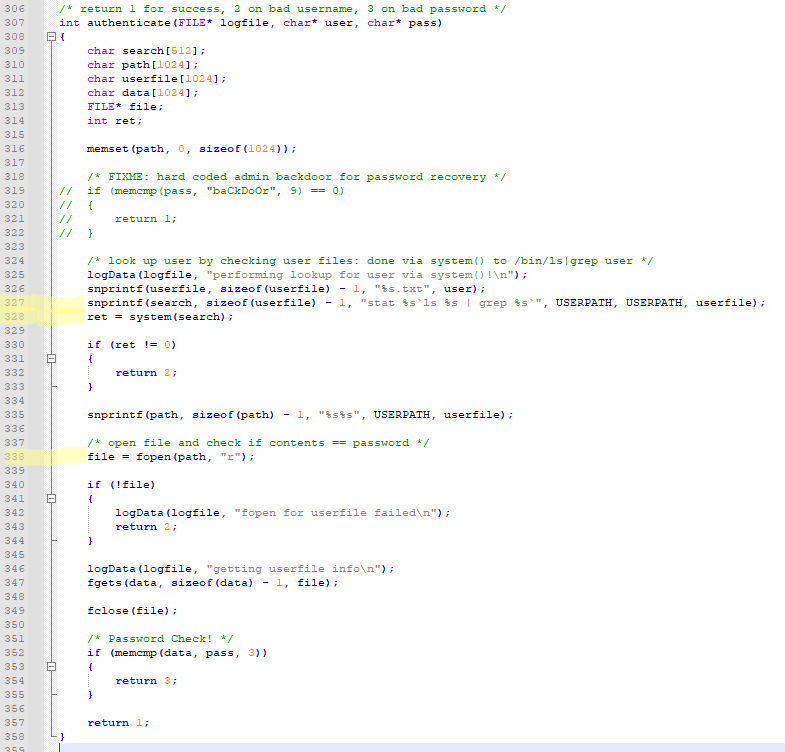The height and width of the screenshot is (752, 785).
Task: Click the 'FIXME: hard coded admin backdoor' comment
Action: pos(297,177)
